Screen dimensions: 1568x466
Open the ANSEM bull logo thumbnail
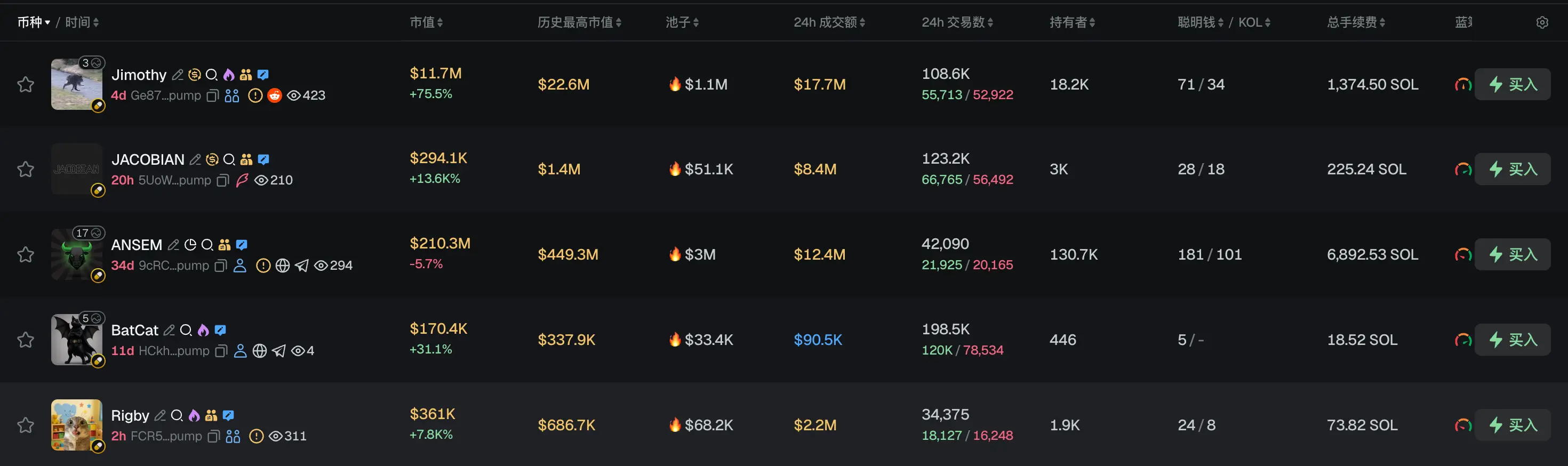[76, 254]
